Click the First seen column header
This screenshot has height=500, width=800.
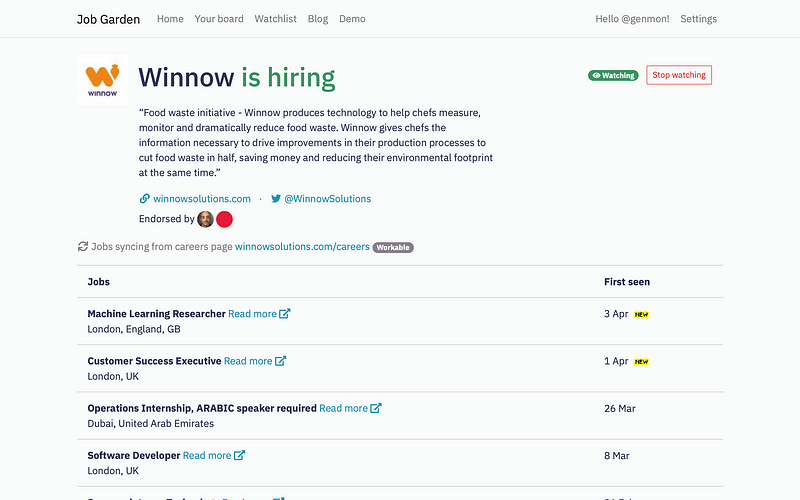coord(627,282)
